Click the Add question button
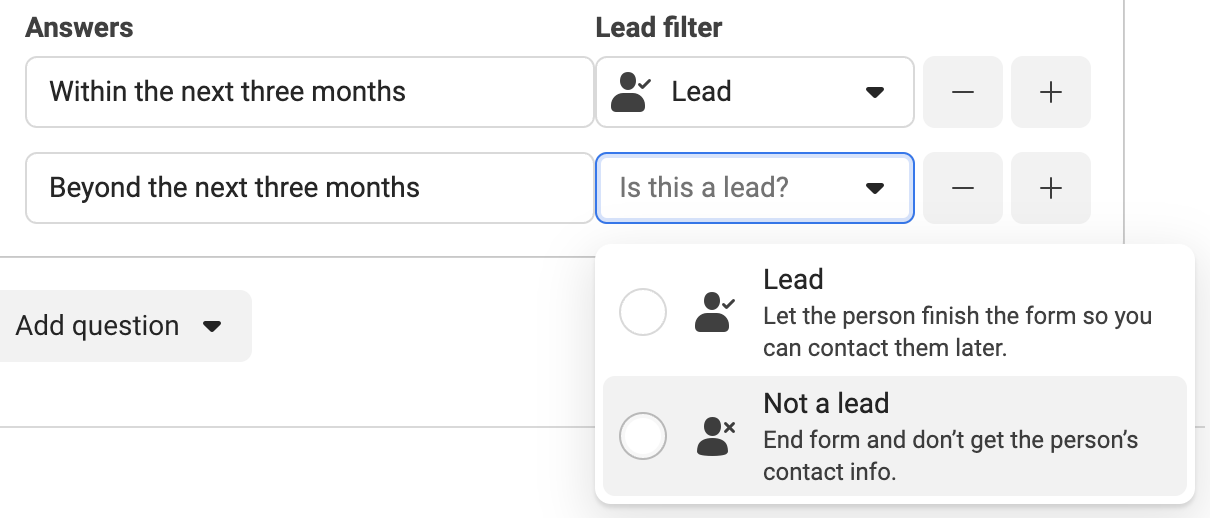 [116, 326]
